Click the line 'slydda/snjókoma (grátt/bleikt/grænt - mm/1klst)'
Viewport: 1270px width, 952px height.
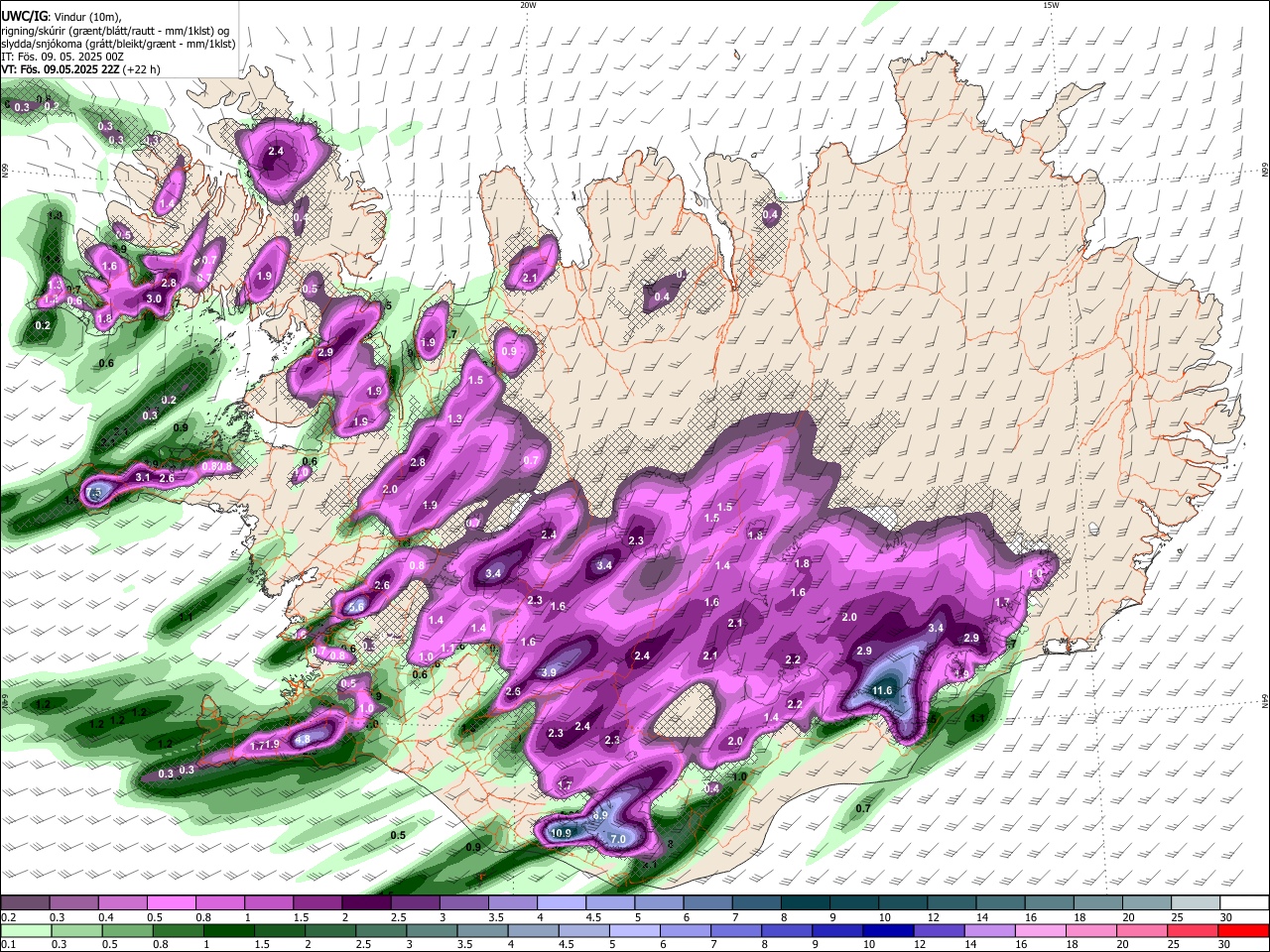(118, 44)
